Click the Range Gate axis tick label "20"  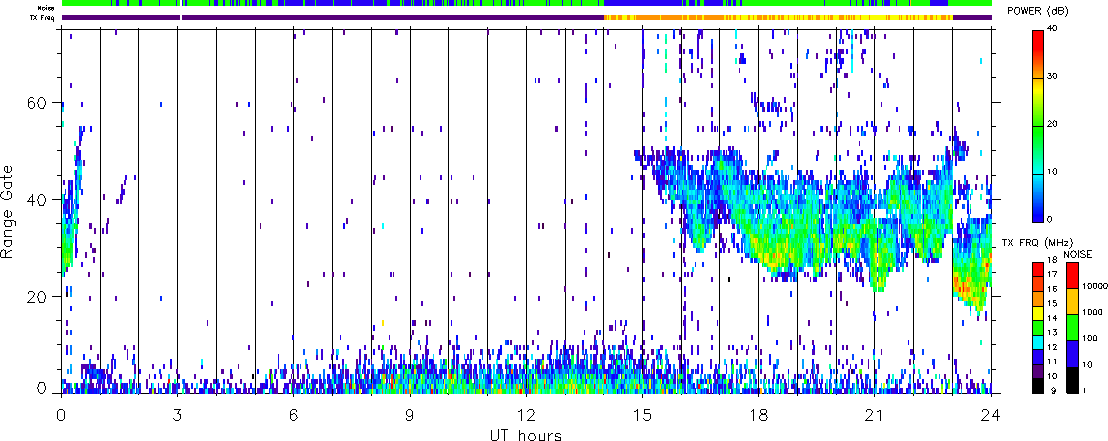point(37,297)
